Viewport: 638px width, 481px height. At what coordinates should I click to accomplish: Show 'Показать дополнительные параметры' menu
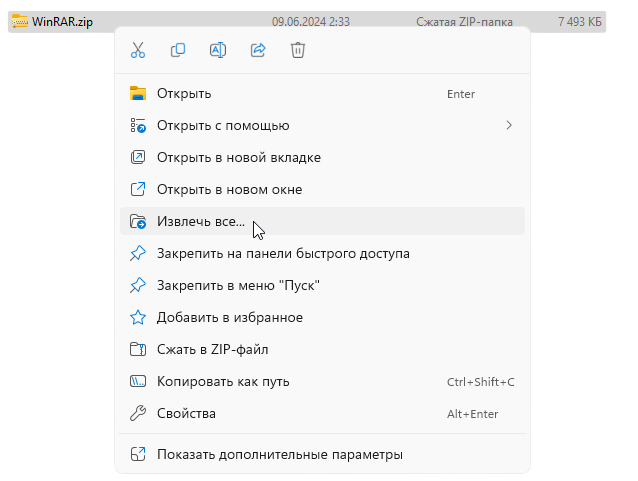tap(279, 455)
